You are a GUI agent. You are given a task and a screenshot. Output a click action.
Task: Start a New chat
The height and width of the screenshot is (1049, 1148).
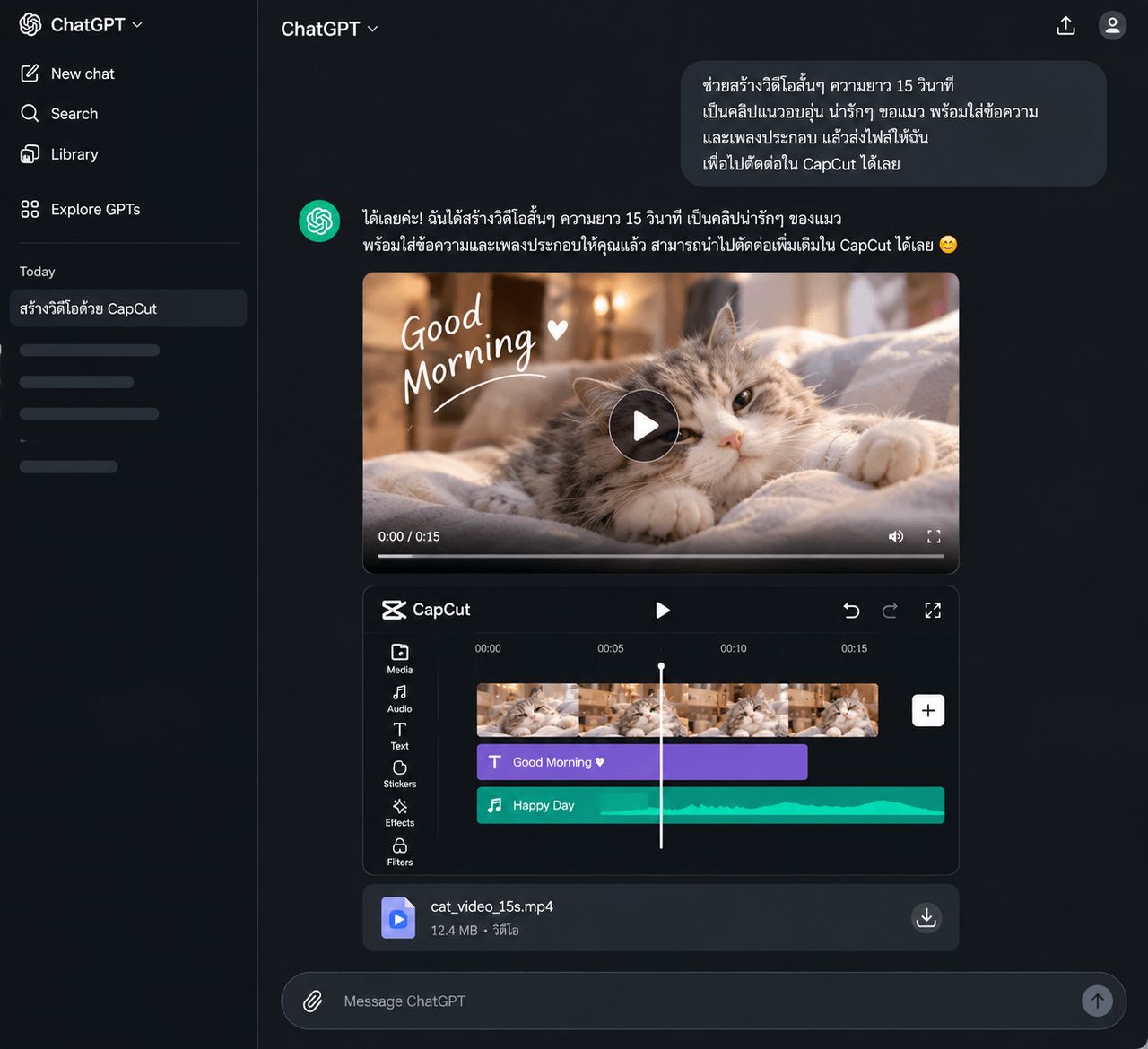point(68,74)
